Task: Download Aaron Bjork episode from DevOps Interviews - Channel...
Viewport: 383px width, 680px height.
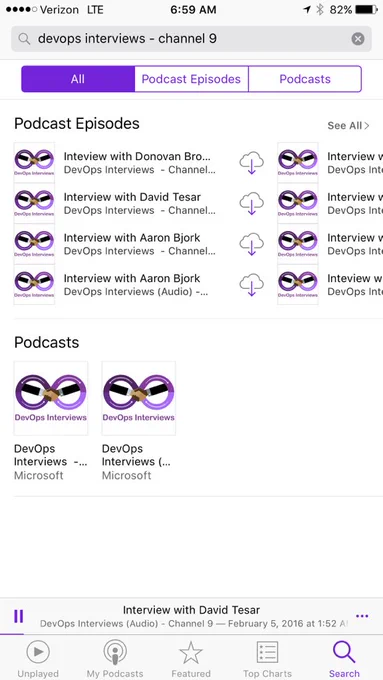Action: [252, 244]
